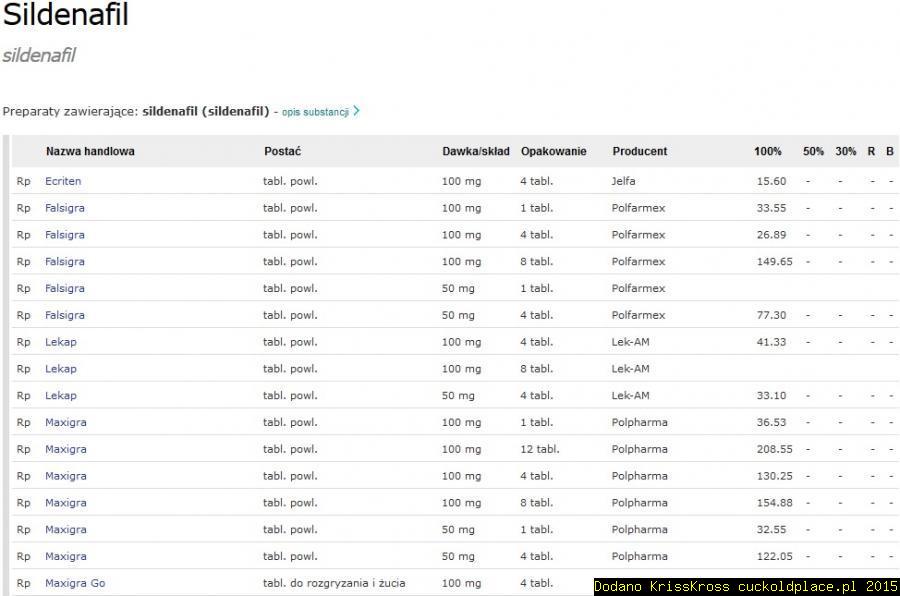This screenshot has height=596, width=900.
Task: Click the '100%' price column header
Action: [767, 151]
